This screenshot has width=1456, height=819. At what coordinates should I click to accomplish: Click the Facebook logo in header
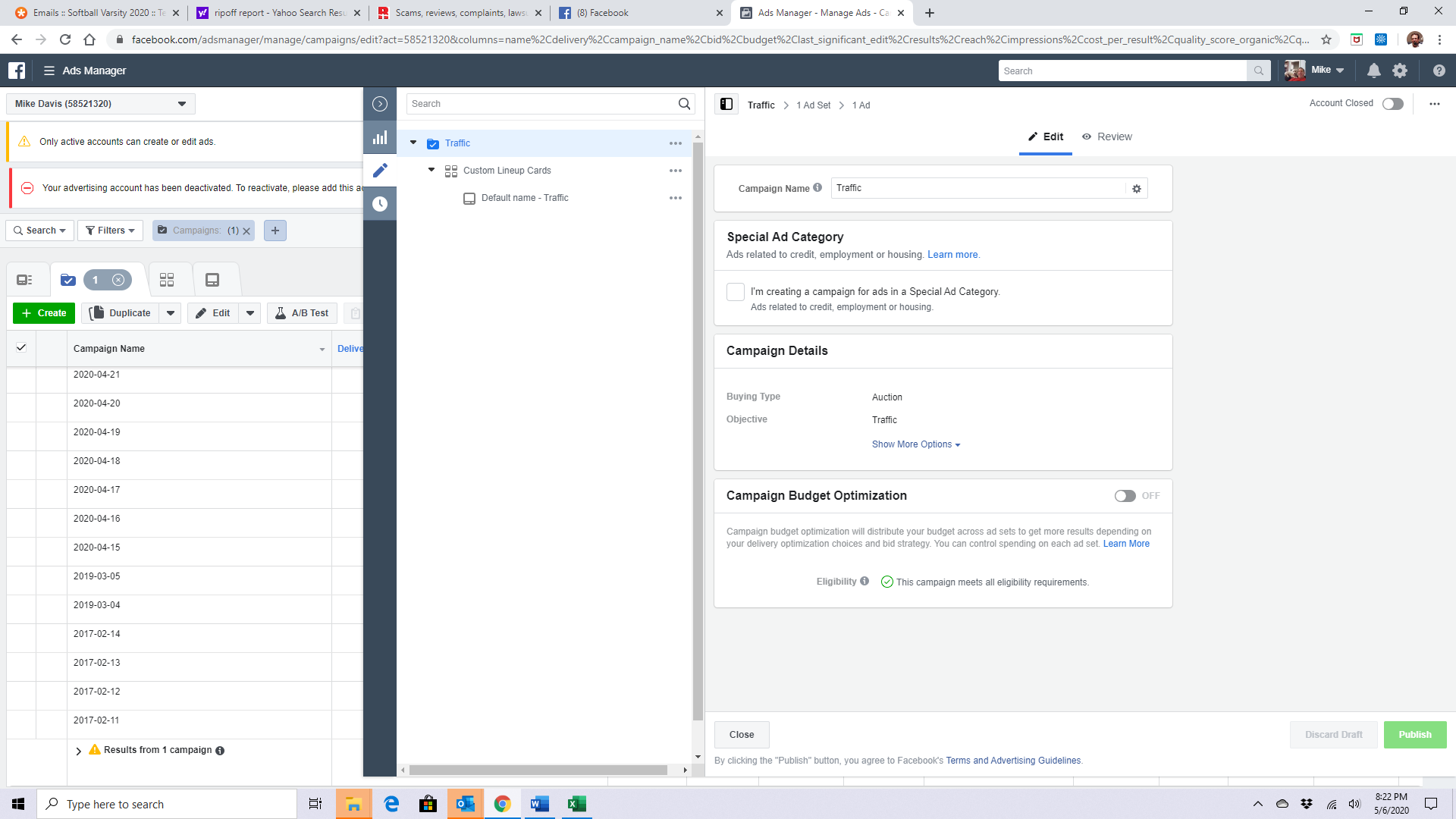(17, 71)
